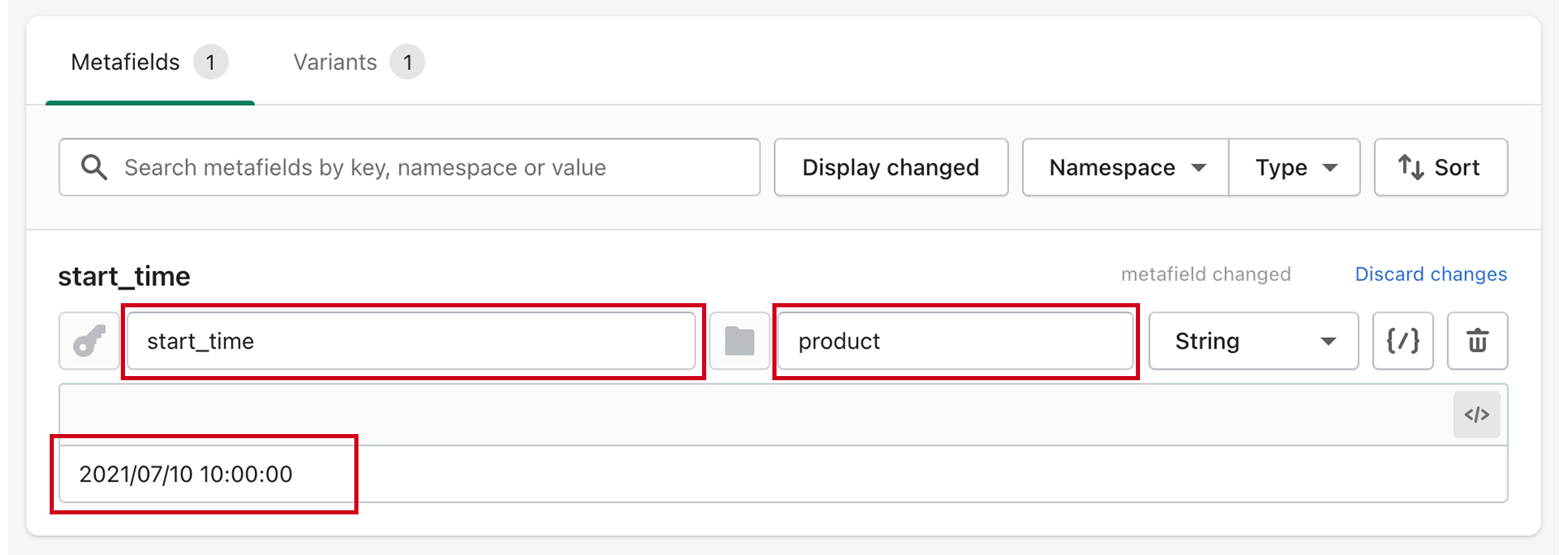Switch to the Metafields tab
This screenshot has height=555, width=1568.
[150, 62]
